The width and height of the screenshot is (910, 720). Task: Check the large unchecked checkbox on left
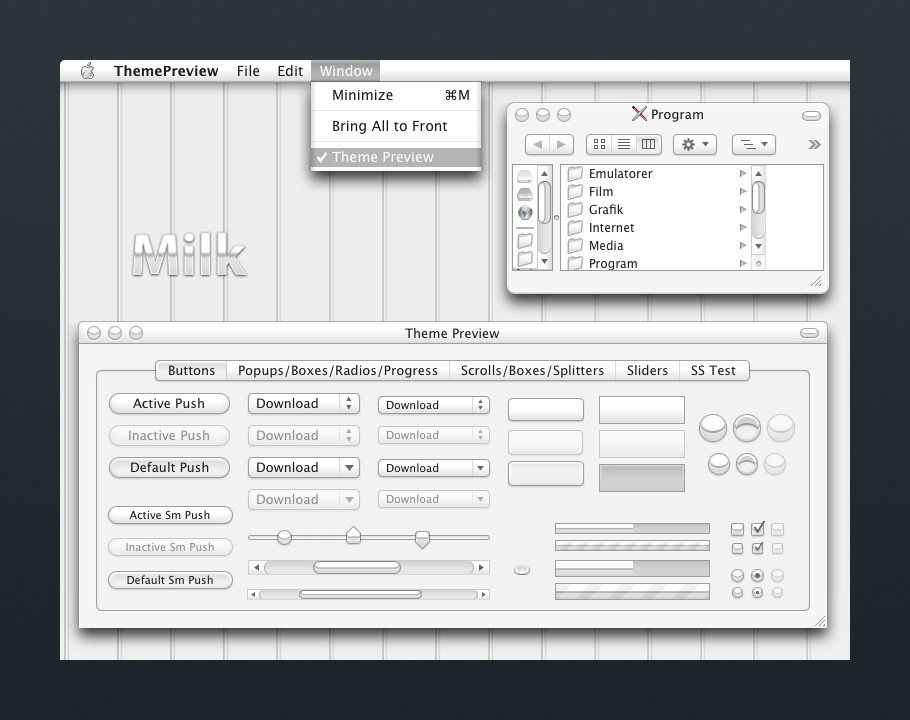(x=737, y=529)
